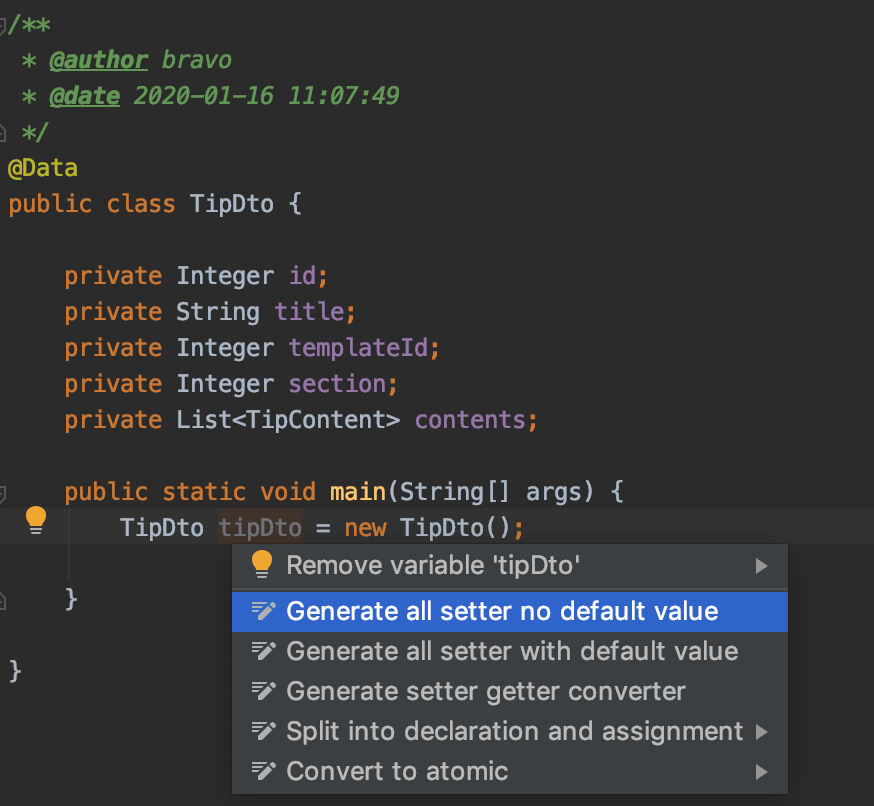Click pencil icon of Split into declaration and assignment
Image resolution: width=874 pixels, height=806 pixels.
[263, 731]
